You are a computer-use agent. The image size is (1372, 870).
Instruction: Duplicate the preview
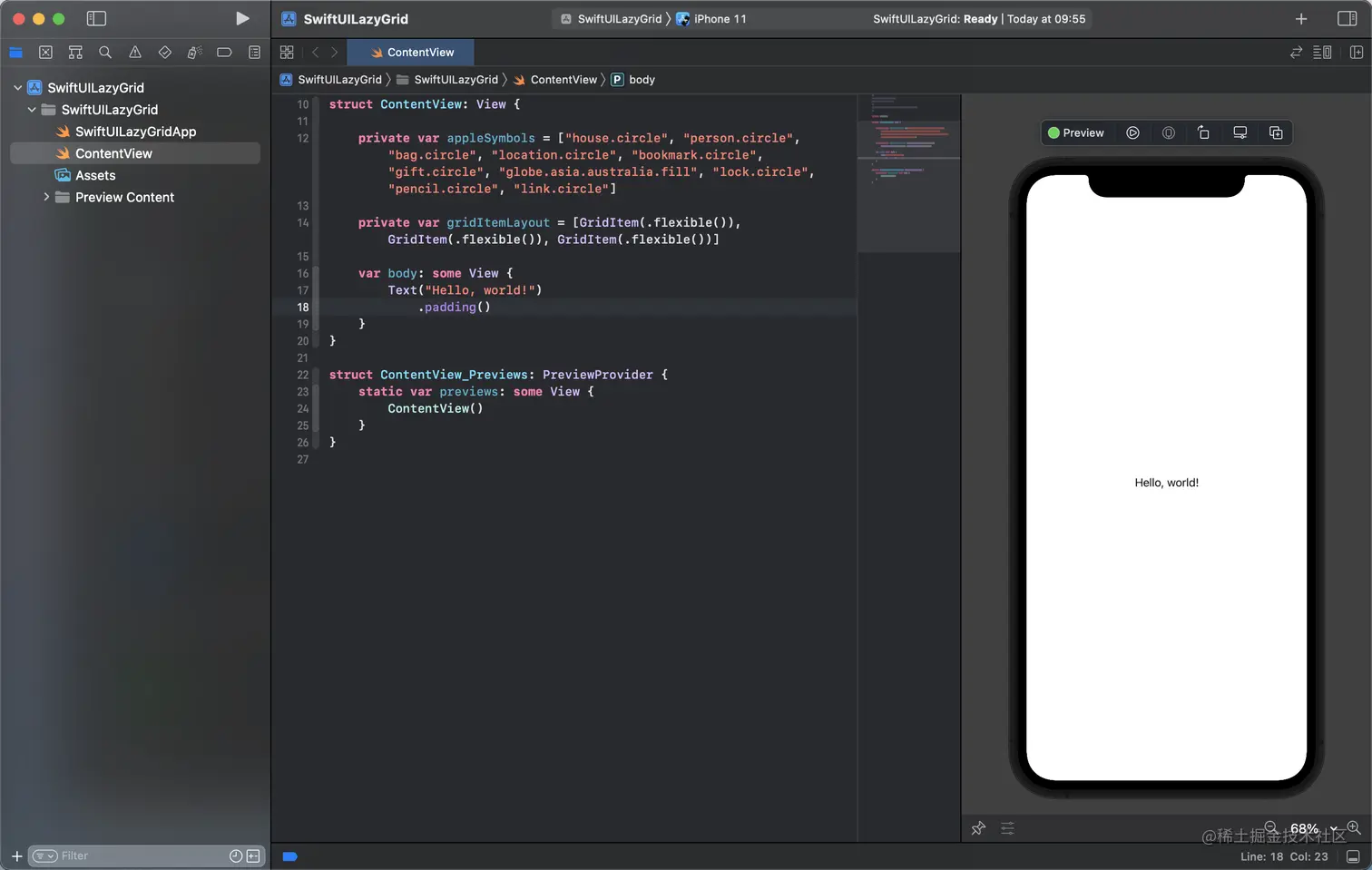pos(1276,132)
